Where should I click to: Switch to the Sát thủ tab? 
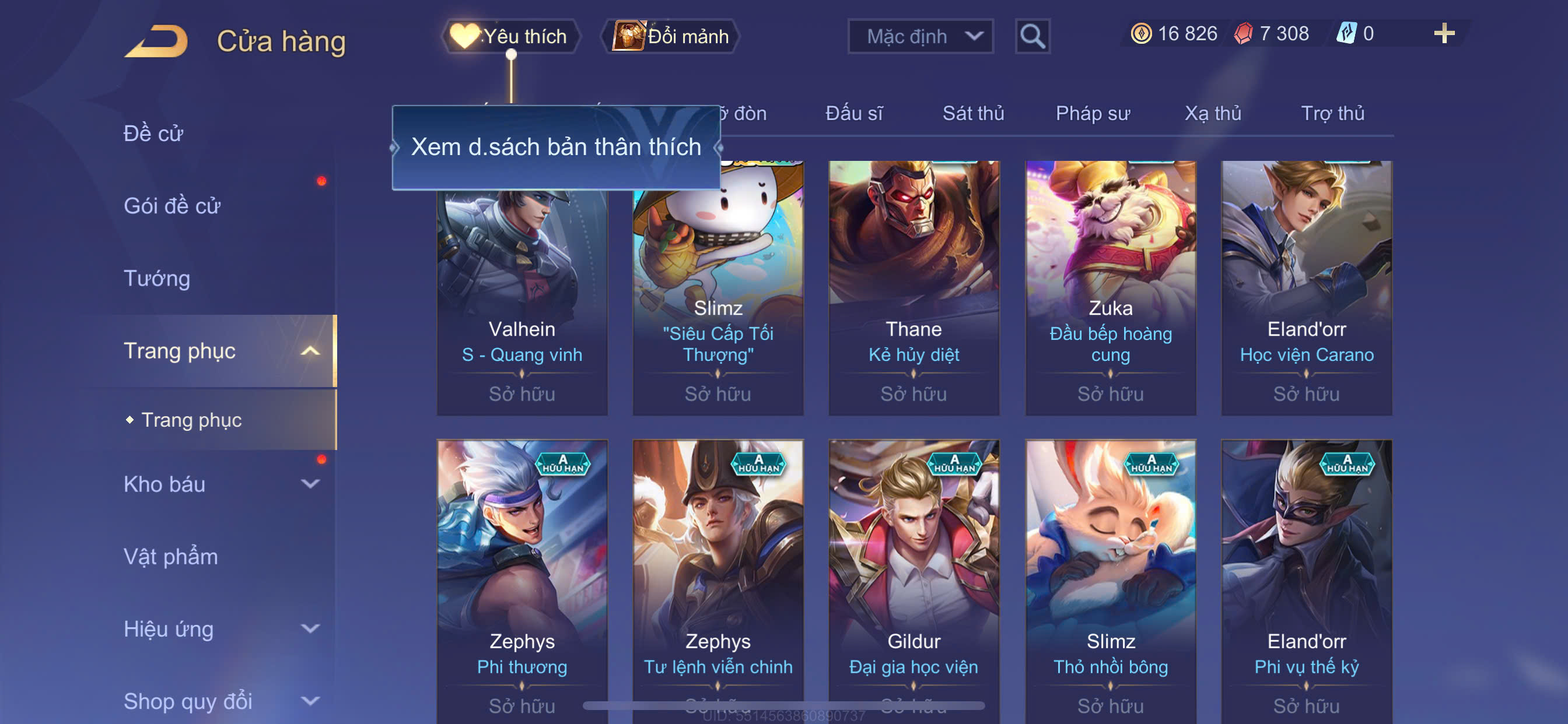coord(972,113)
